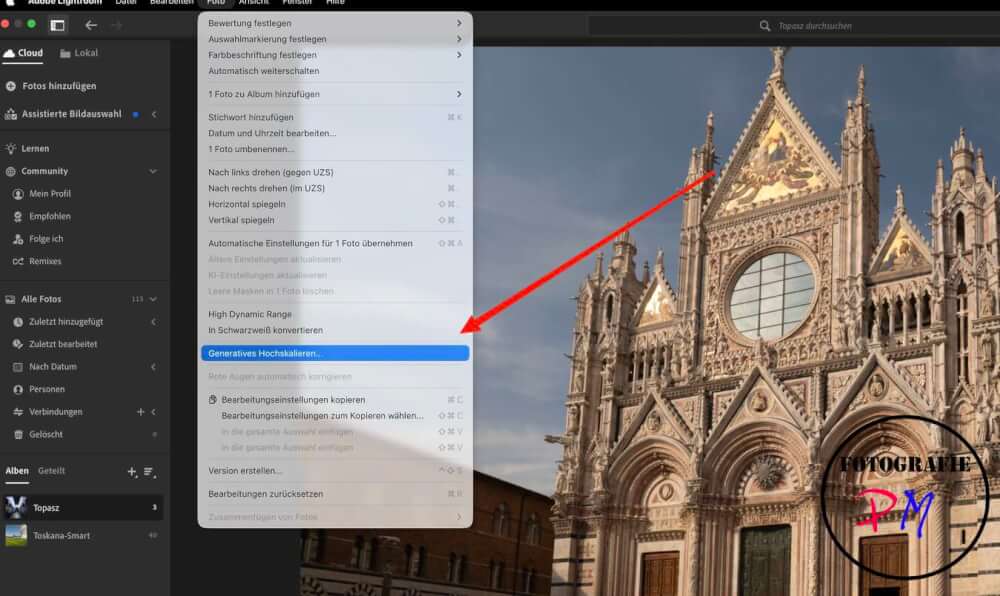Add a new connection under Verbindungen
This screenshot has width=1000, height=596.
pos(140,412)
